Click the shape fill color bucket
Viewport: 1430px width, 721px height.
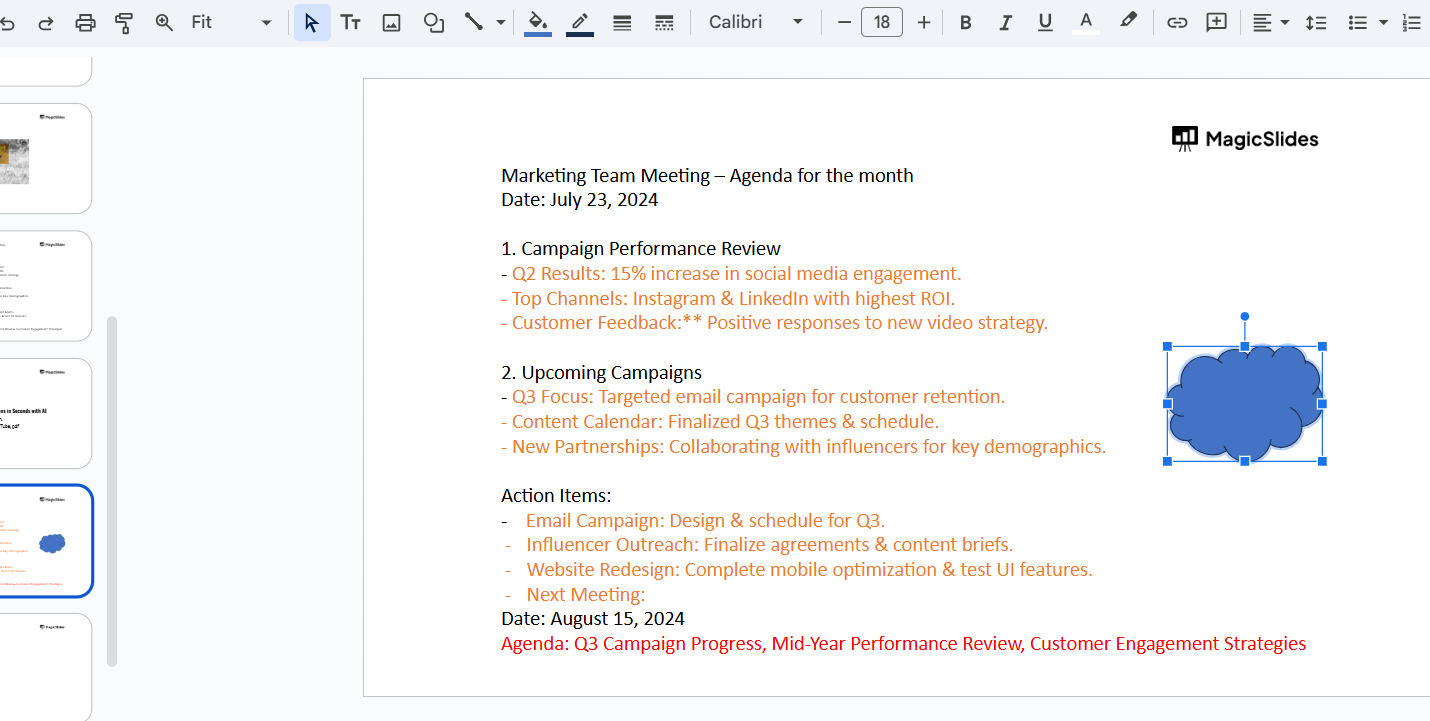[538, 22]
